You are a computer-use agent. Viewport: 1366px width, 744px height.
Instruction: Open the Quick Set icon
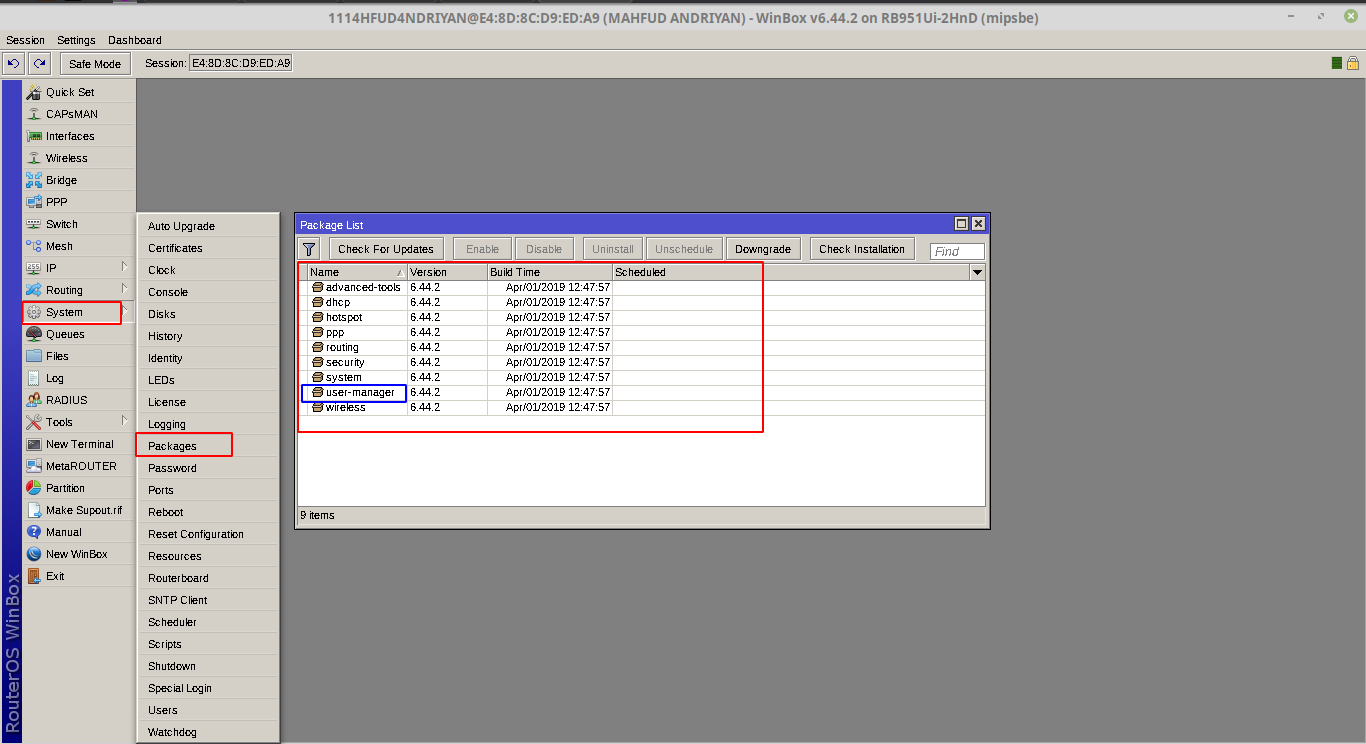click(x=34, y=92)
